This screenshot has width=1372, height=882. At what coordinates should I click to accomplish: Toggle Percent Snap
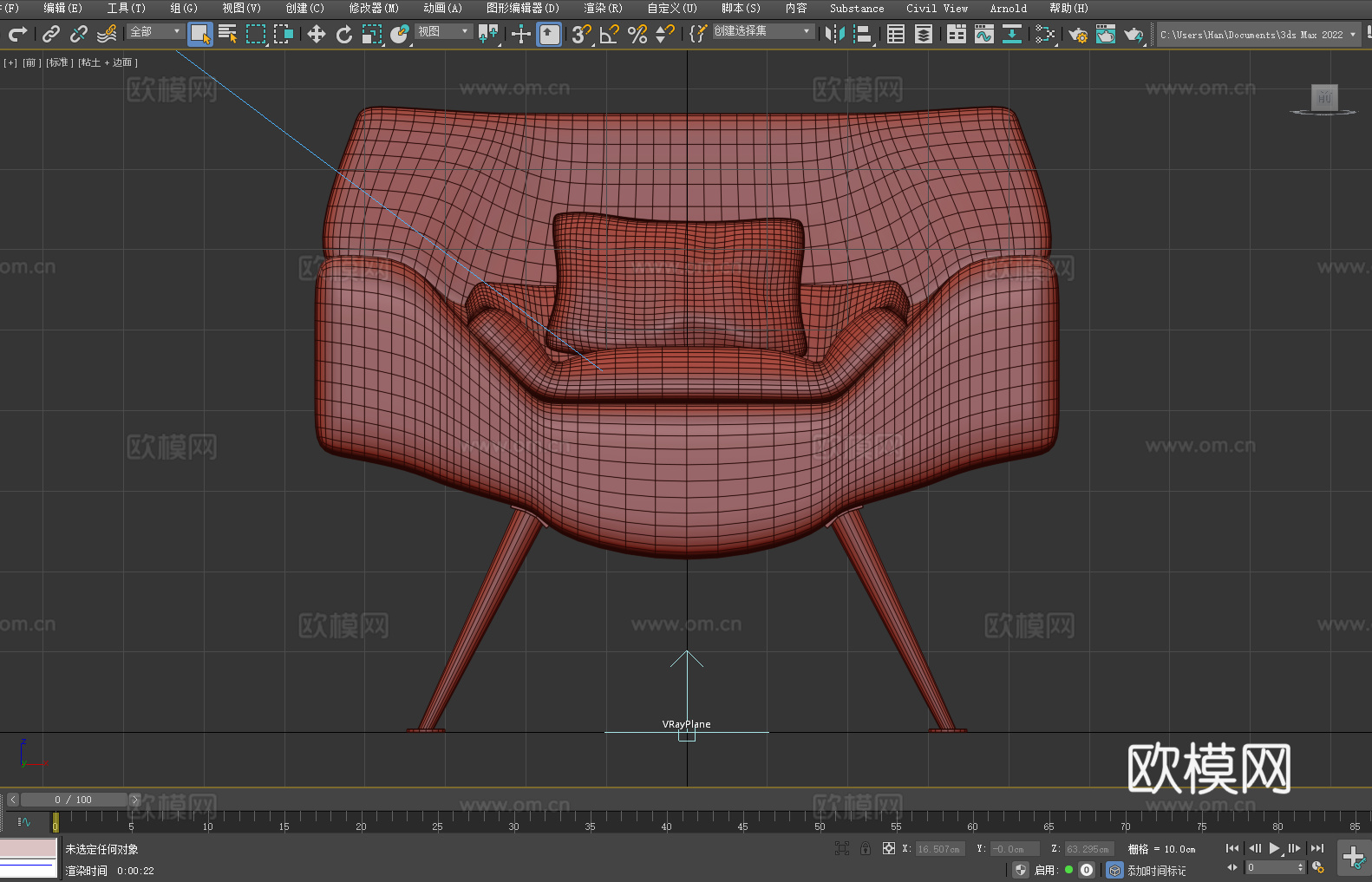(x=637, y=34)
